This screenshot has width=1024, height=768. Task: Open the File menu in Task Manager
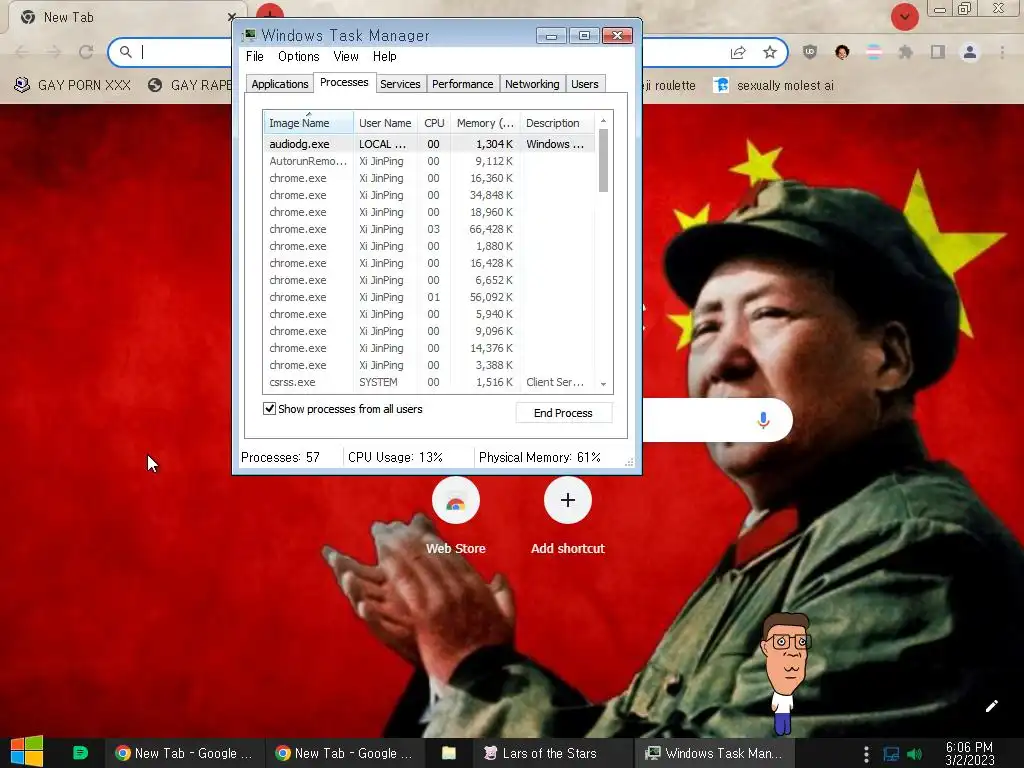coord(255,56)
